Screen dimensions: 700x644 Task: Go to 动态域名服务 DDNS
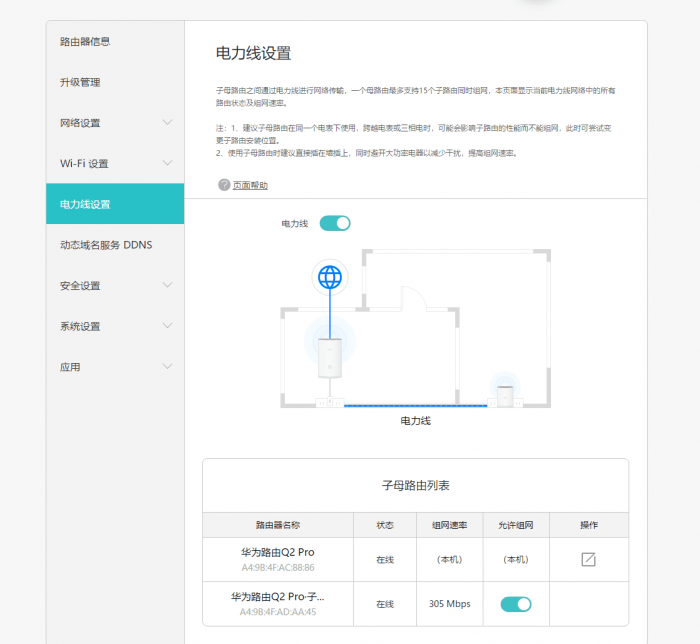106,245
